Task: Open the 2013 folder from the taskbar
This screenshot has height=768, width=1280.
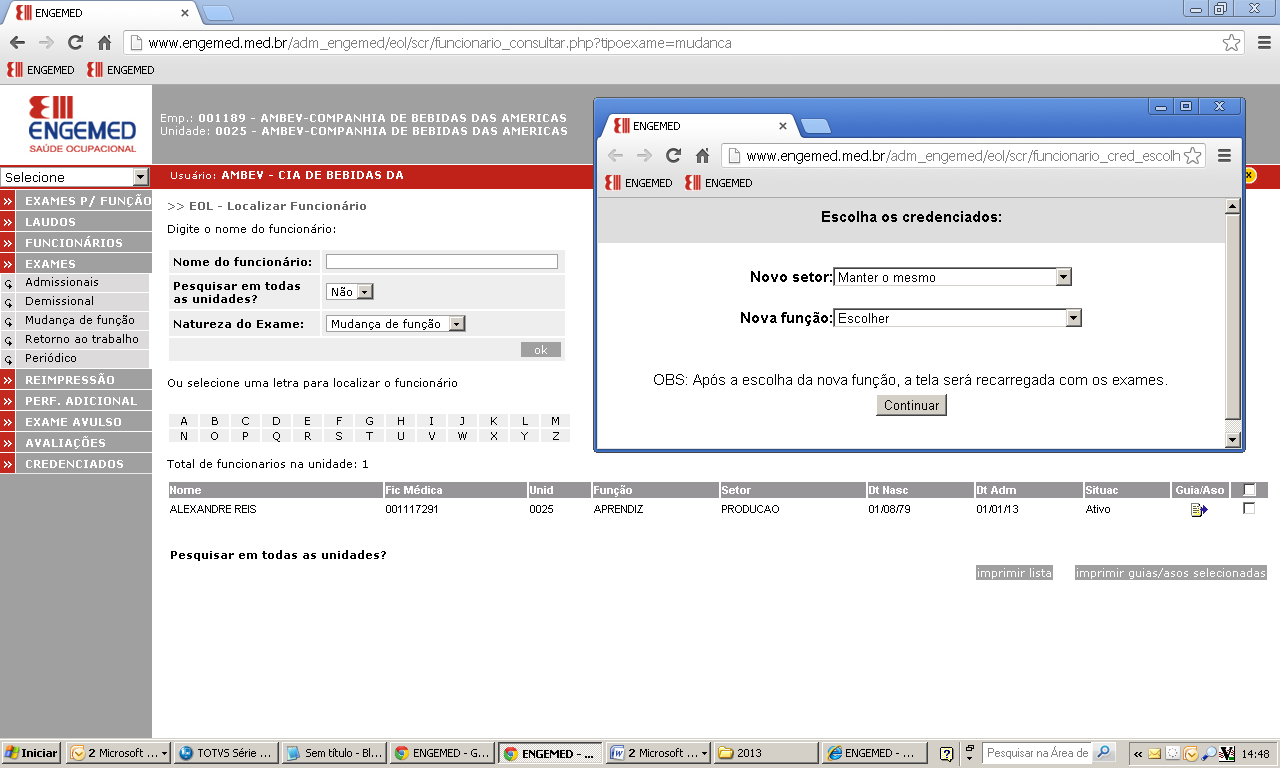Action: (766, 753)
